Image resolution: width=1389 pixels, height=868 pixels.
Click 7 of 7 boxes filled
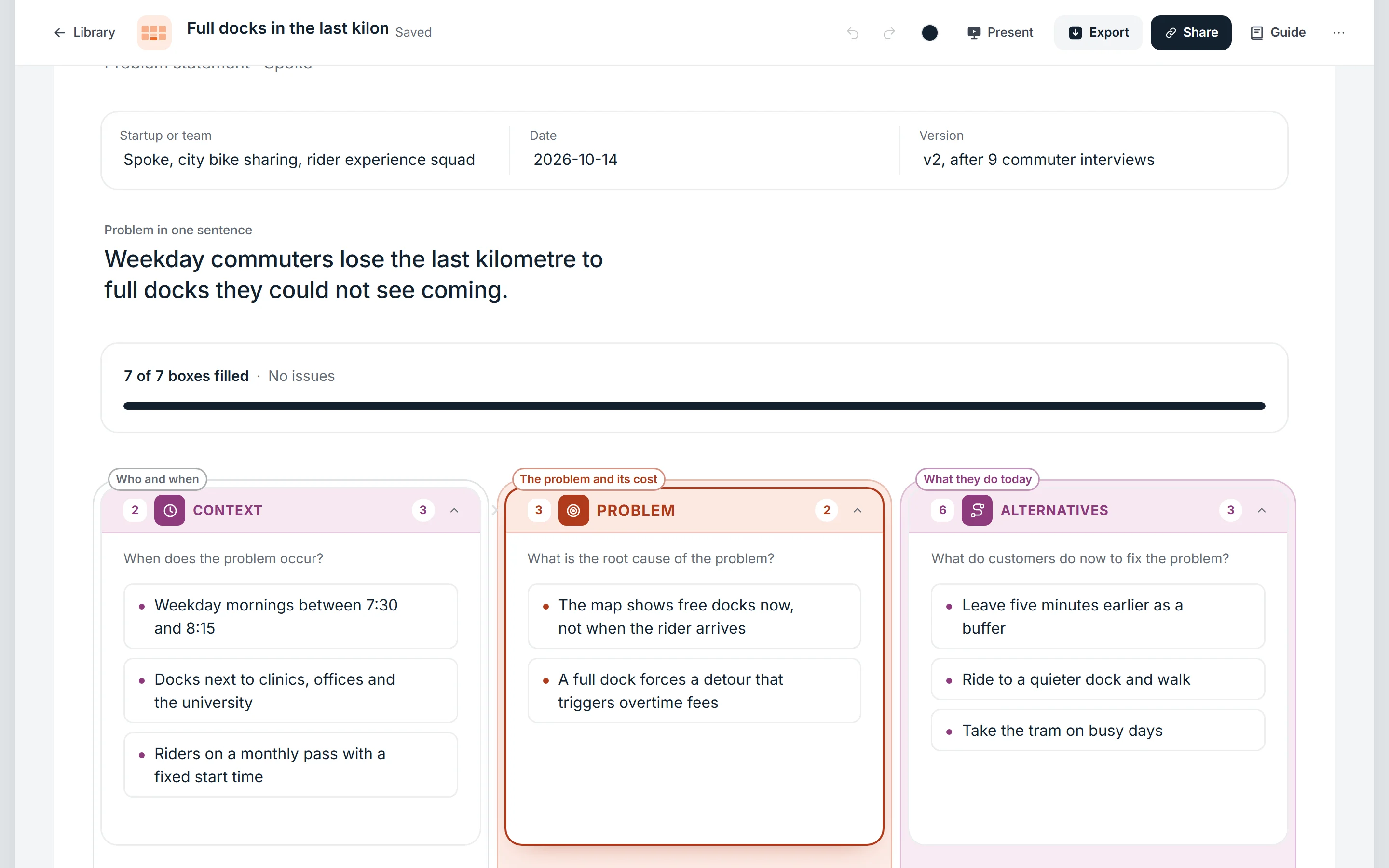pyautogui.click(x=186, y=376)
